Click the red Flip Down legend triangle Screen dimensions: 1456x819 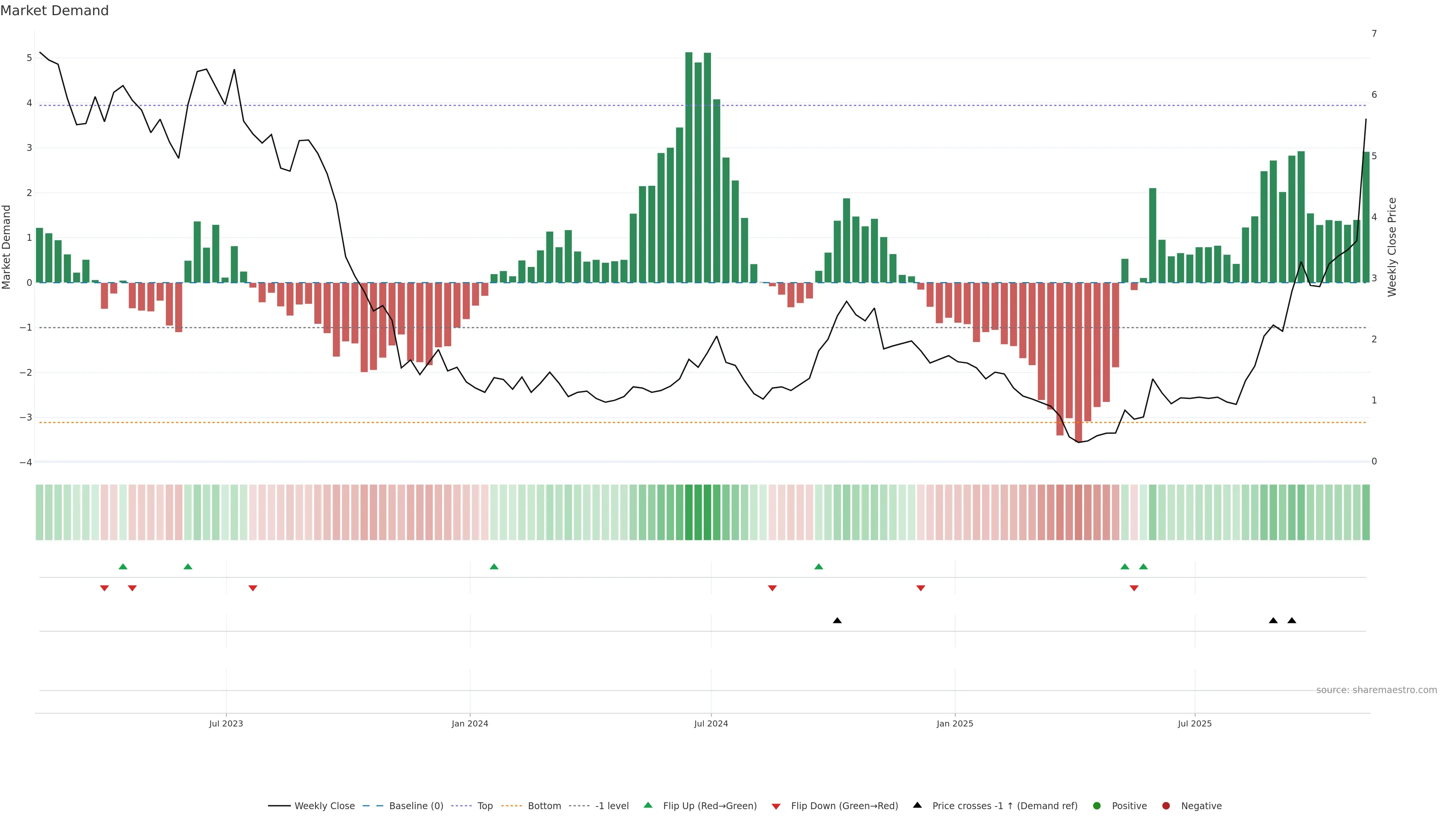click(x=776, y=806)
